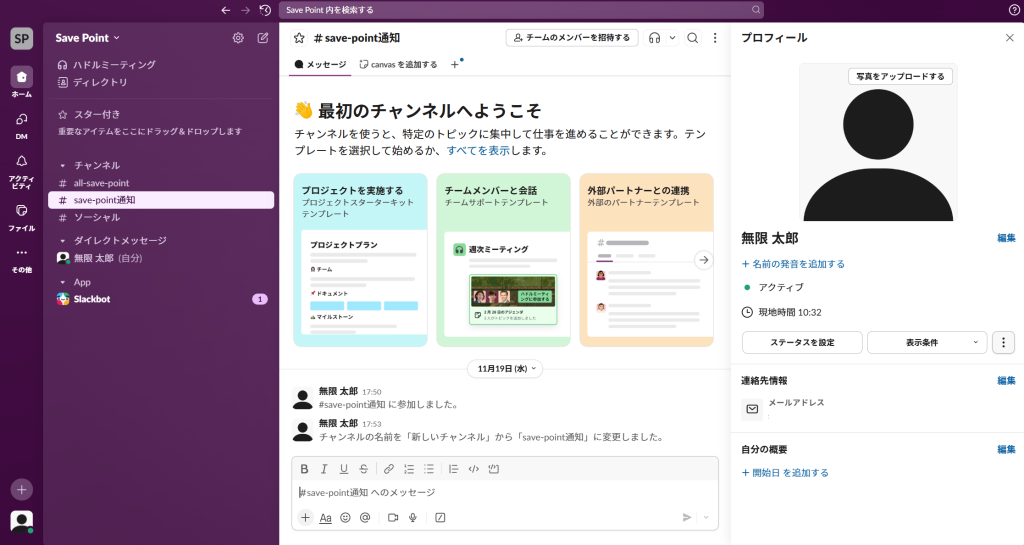Screen dimensions: 1024x545
Task: Open the new message compose icon
Action: (x=263, y=38)
